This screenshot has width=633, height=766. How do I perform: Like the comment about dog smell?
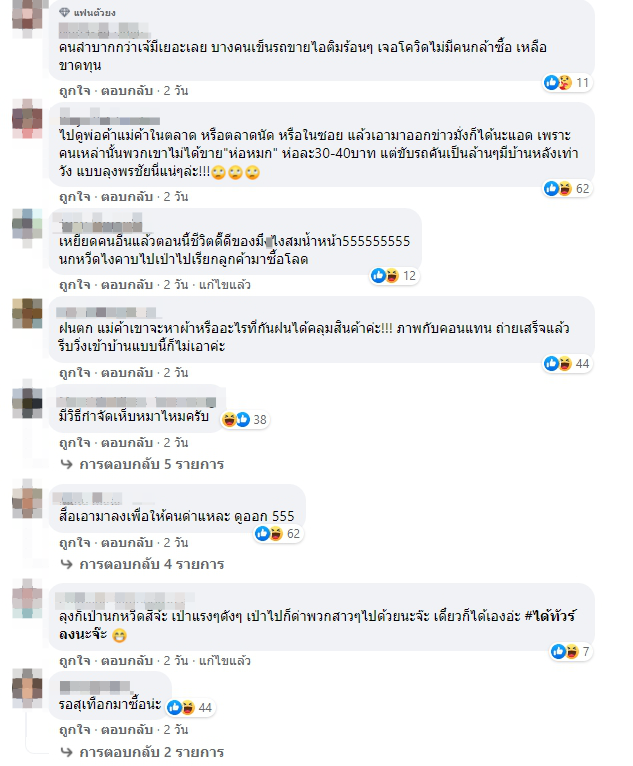coord(75,443)
